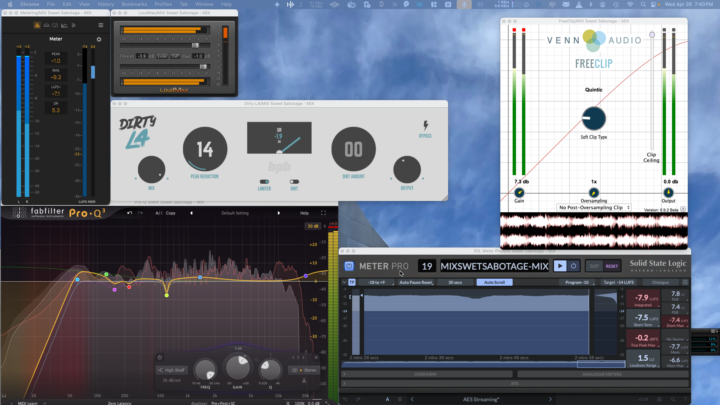This screenshot has height=405, width=720.
Task: Open the hamburger menu in Metering plugin
Action: click(x=101, y=25)
